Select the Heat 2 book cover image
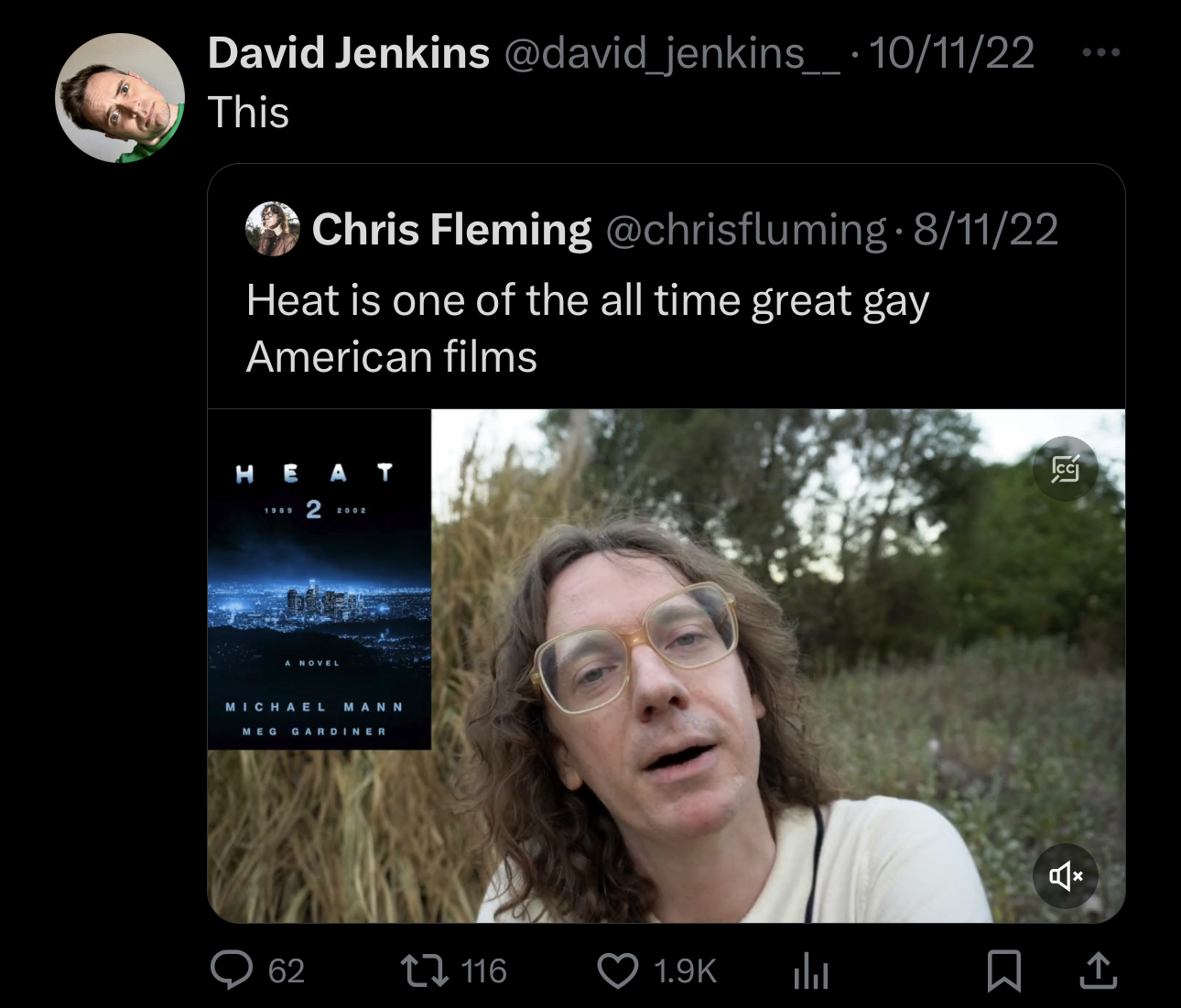This screenshot has width=1181, height=1008. pos(320,580)
